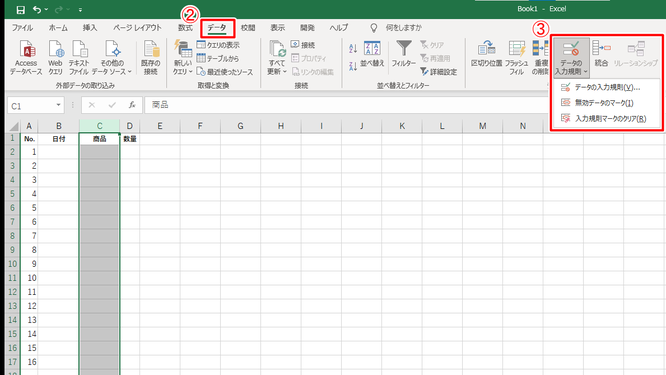
Task: Click the 接続 button in the ribbon
Action: [303, 45]
